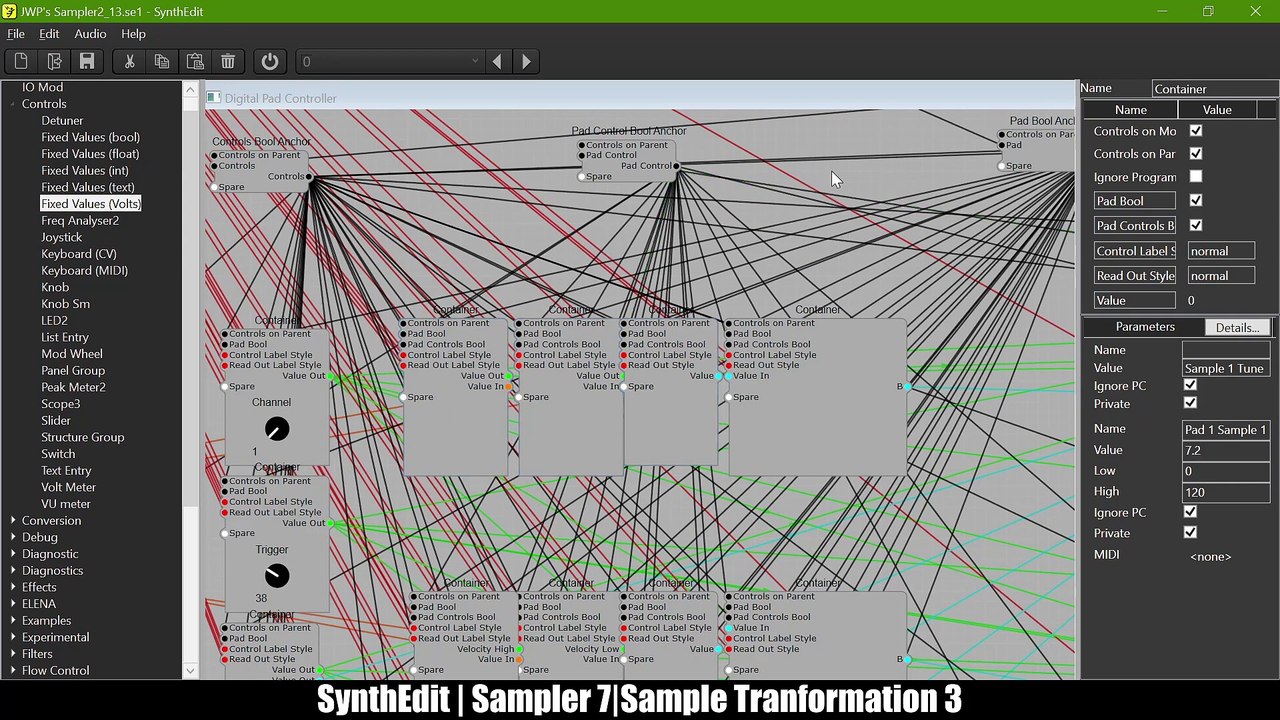Viewport: 1280px width, 720px height.
Task: Edit Control Label Style value field
Action: (1221, 251)
